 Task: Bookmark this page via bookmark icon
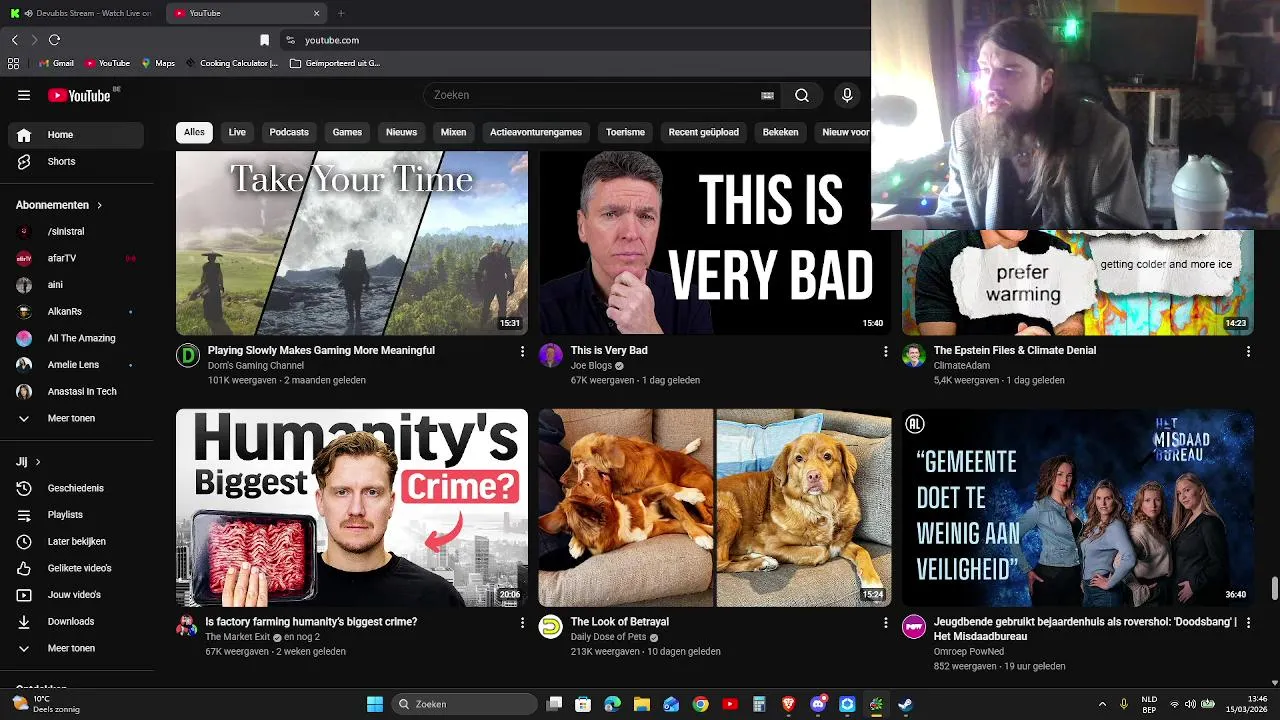264,40
